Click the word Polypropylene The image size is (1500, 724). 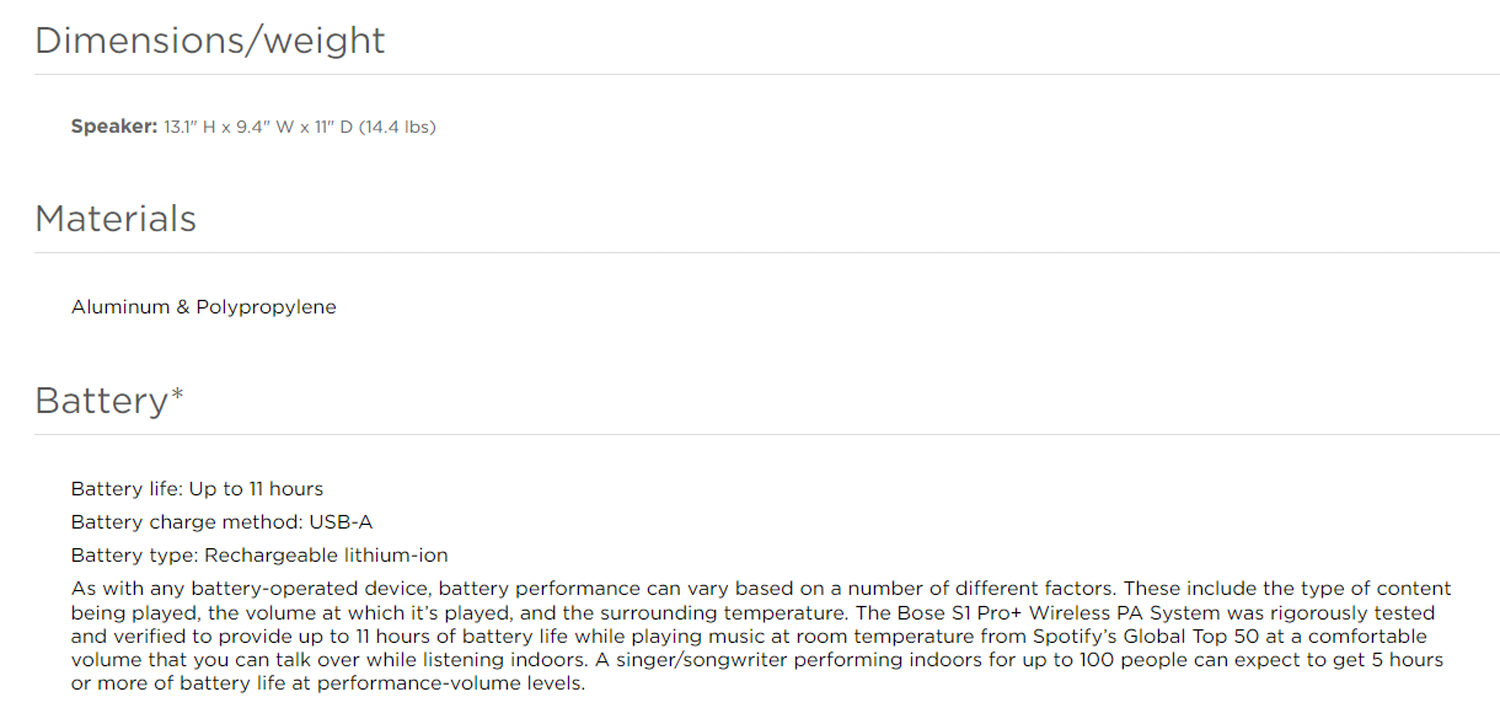point(266,307)
